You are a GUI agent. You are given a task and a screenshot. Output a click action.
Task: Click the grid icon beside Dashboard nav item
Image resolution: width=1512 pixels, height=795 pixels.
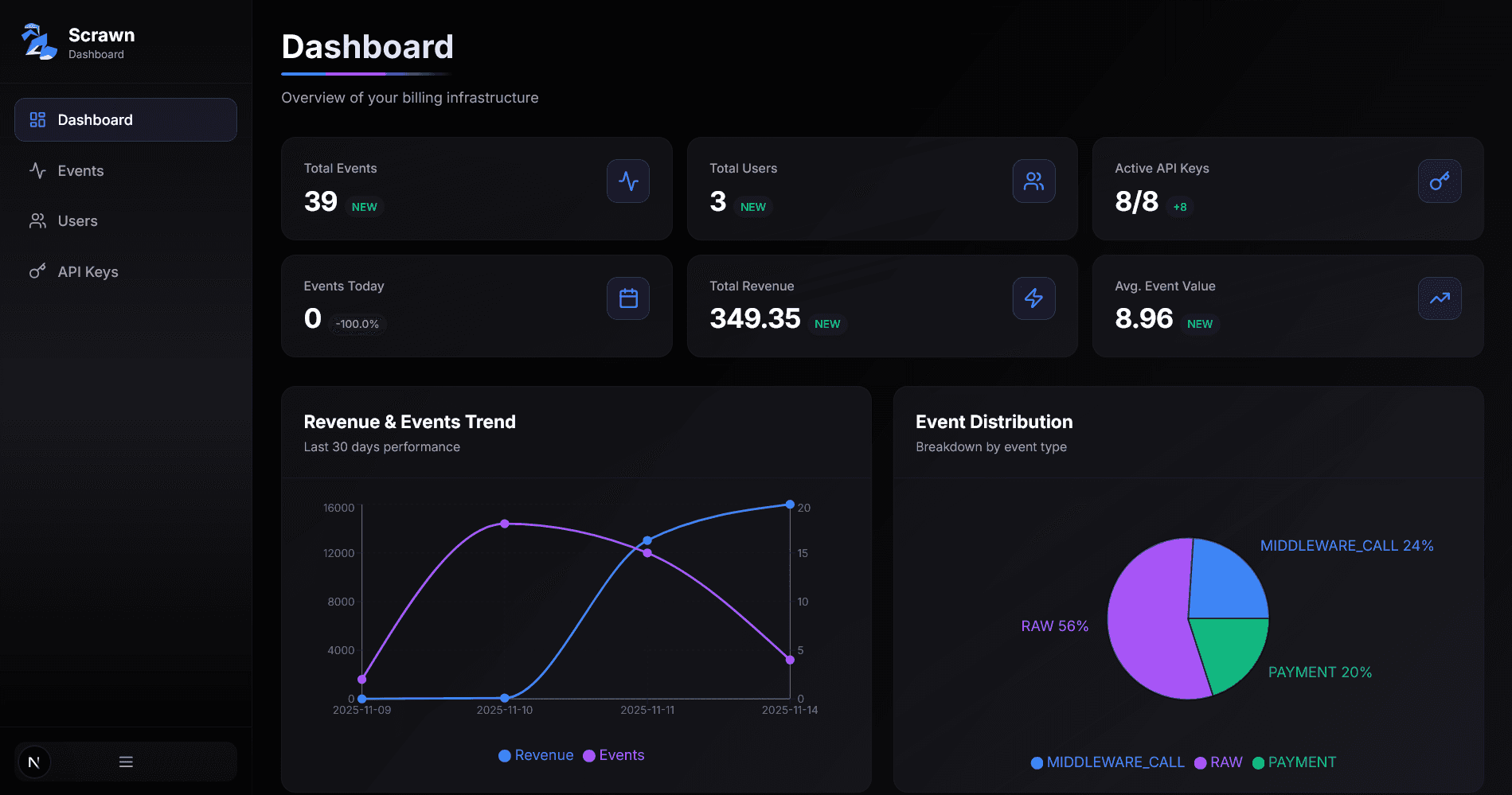36,119
